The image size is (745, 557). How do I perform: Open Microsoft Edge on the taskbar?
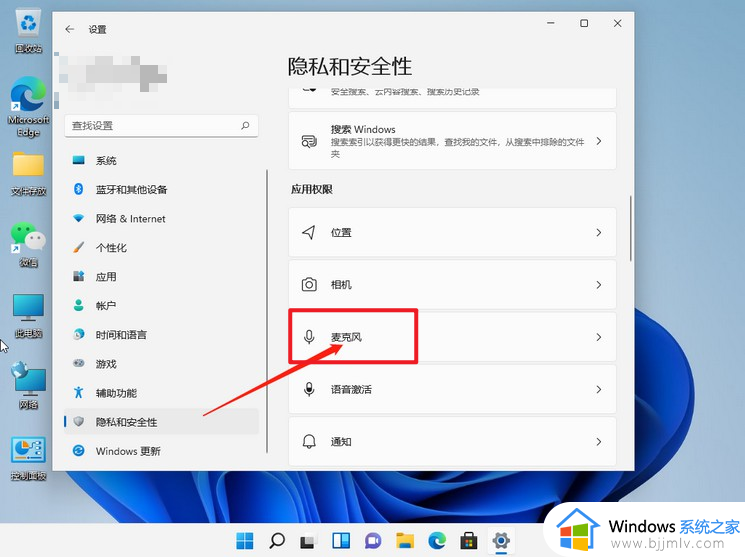(437, 540)
